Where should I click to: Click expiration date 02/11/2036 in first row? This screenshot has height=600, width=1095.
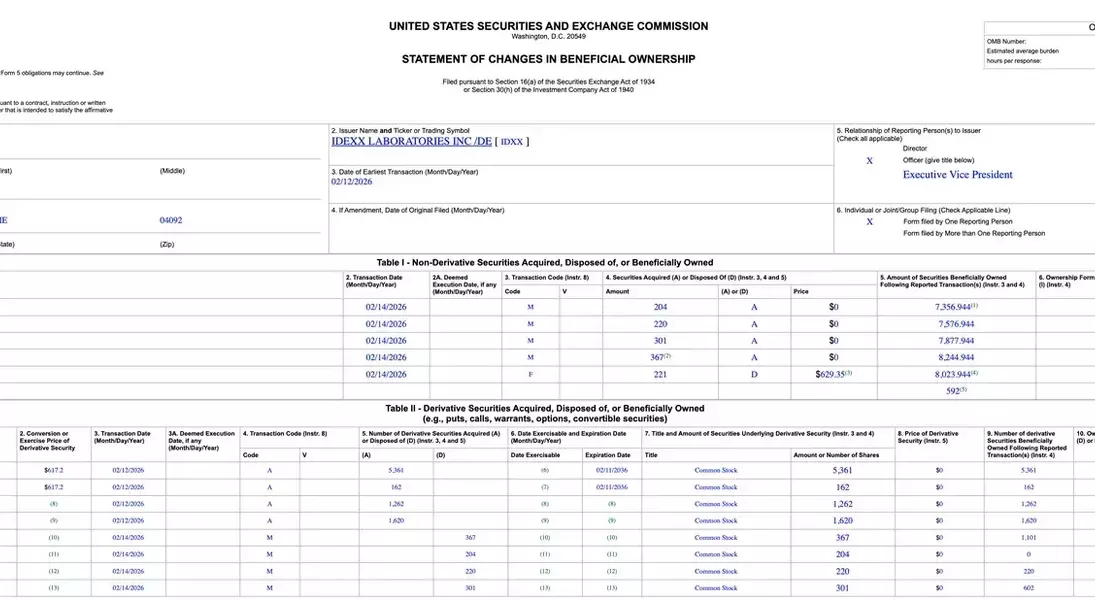tap(612, 470)
